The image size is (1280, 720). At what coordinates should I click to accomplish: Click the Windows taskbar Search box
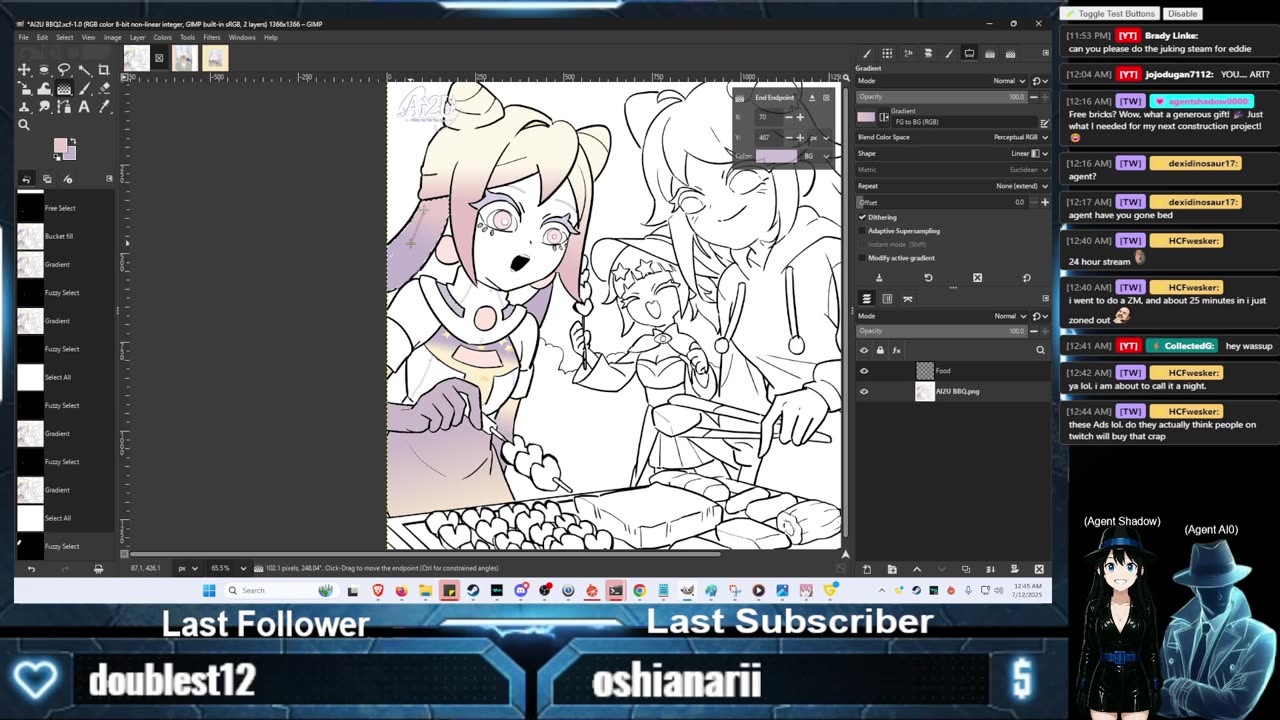pyautogui.click(x=280, y=591)
